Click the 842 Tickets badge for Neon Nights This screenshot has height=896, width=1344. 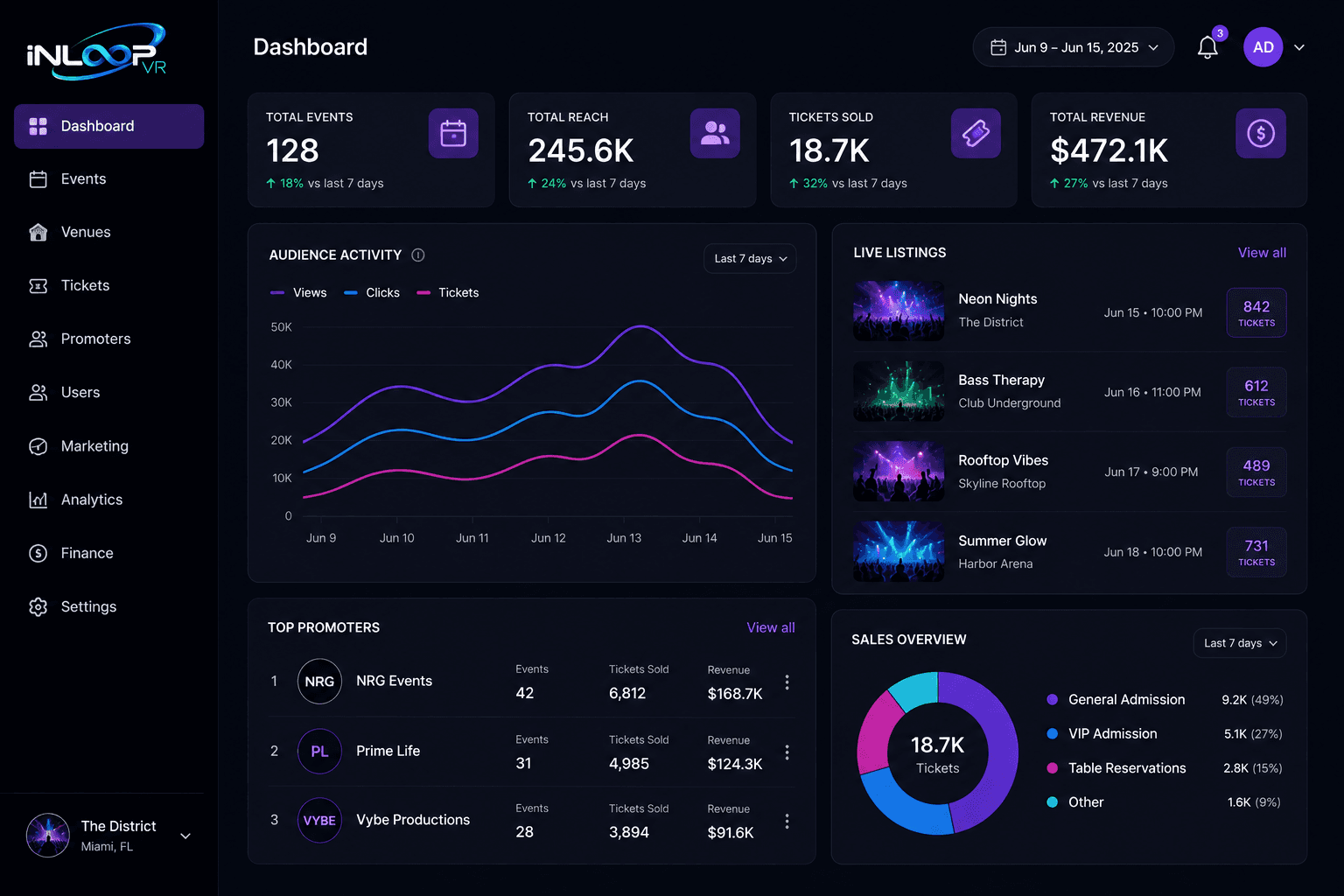point(1256,312)
